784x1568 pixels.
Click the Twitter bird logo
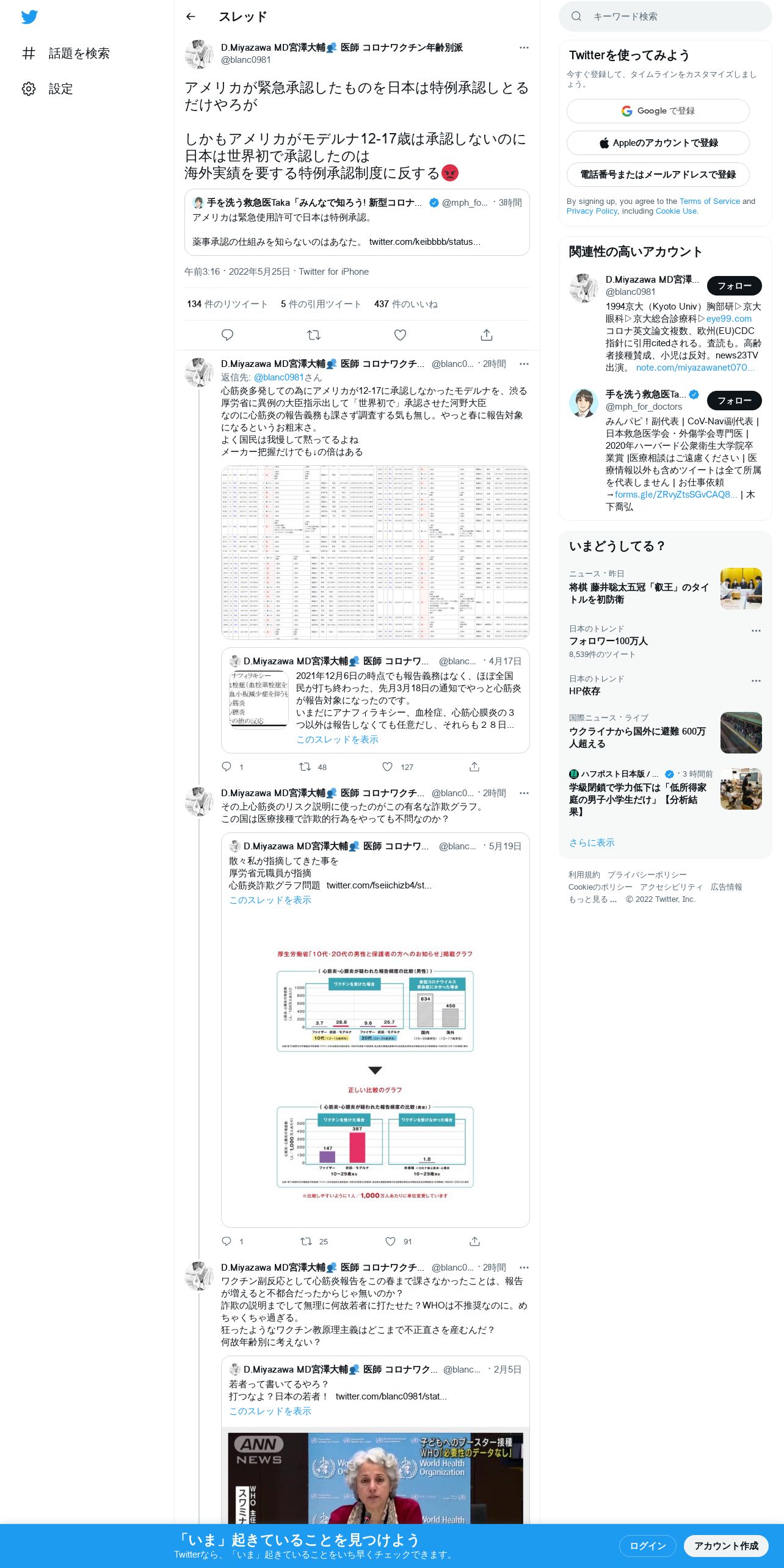point(29,17)
